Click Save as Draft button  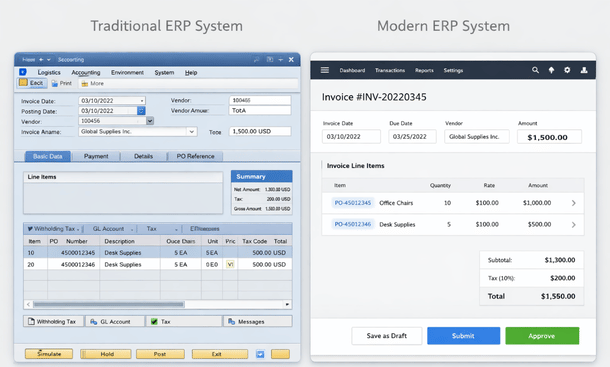click(x=387, y=336)
